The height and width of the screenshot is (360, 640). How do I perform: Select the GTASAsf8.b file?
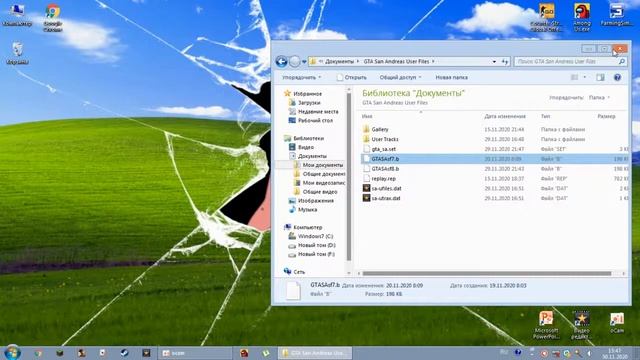385,169
